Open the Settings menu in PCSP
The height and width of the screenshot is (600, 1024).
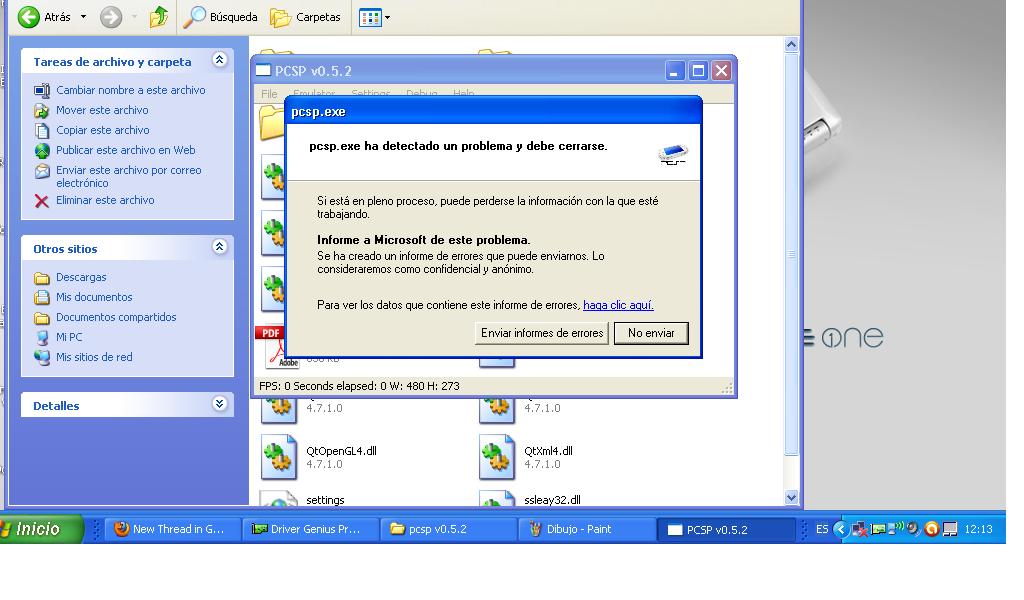tap(370, 94)
